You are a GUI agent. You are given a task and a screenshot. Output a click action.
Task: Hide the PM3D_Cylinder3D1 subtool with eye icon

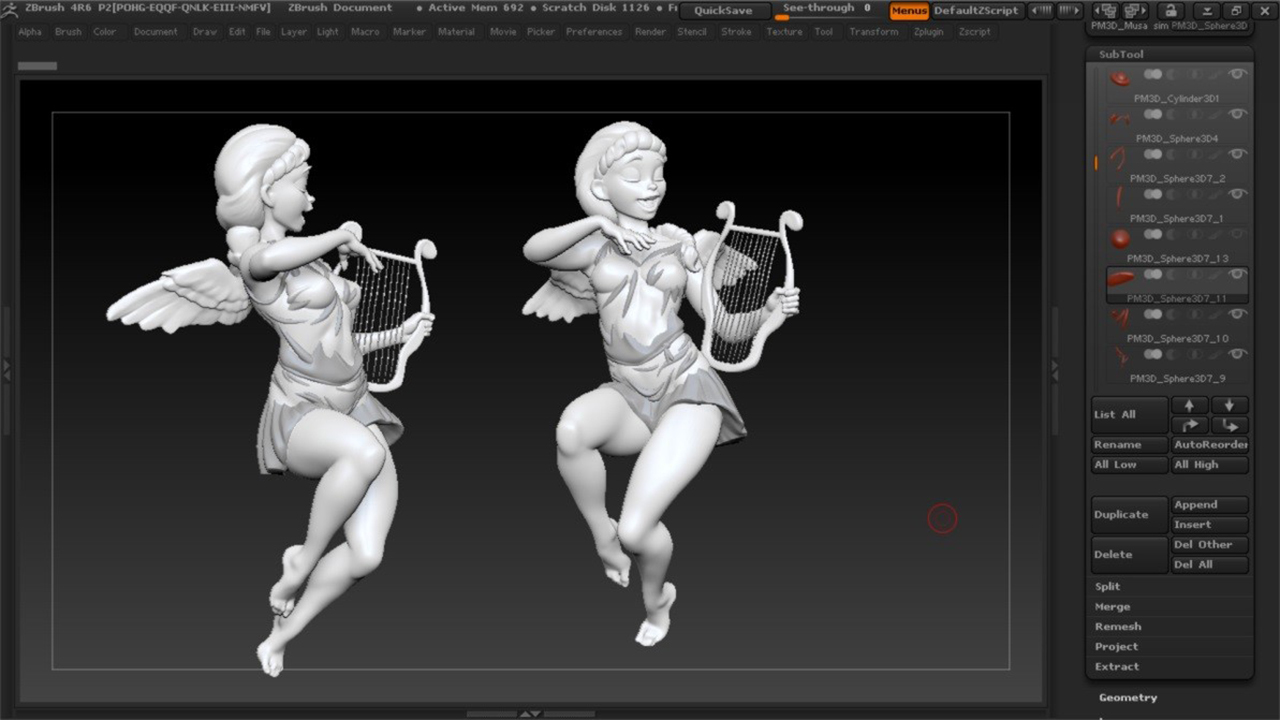1238,74
